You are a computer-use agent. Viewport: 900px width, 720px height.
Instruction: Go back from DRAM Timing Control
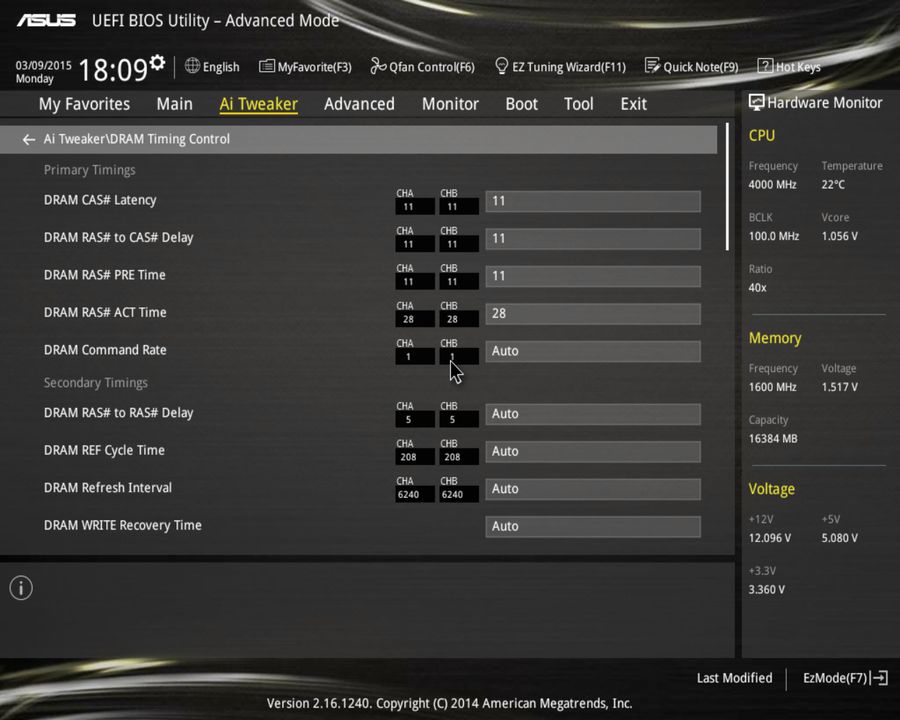[x=28, y=139]
